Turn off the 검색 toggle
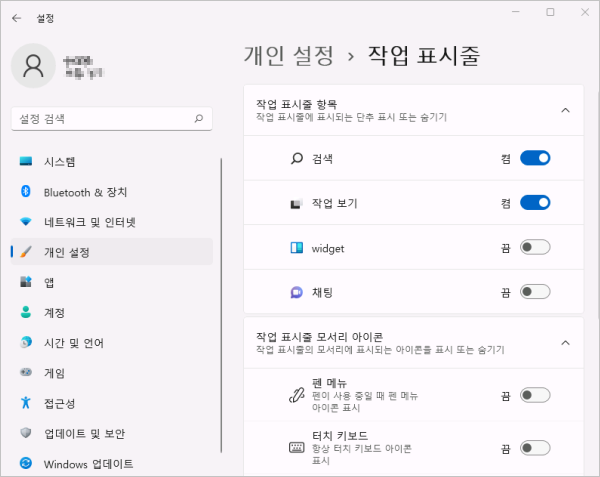Viewport: 600px width, 477px height. [535, 158]
